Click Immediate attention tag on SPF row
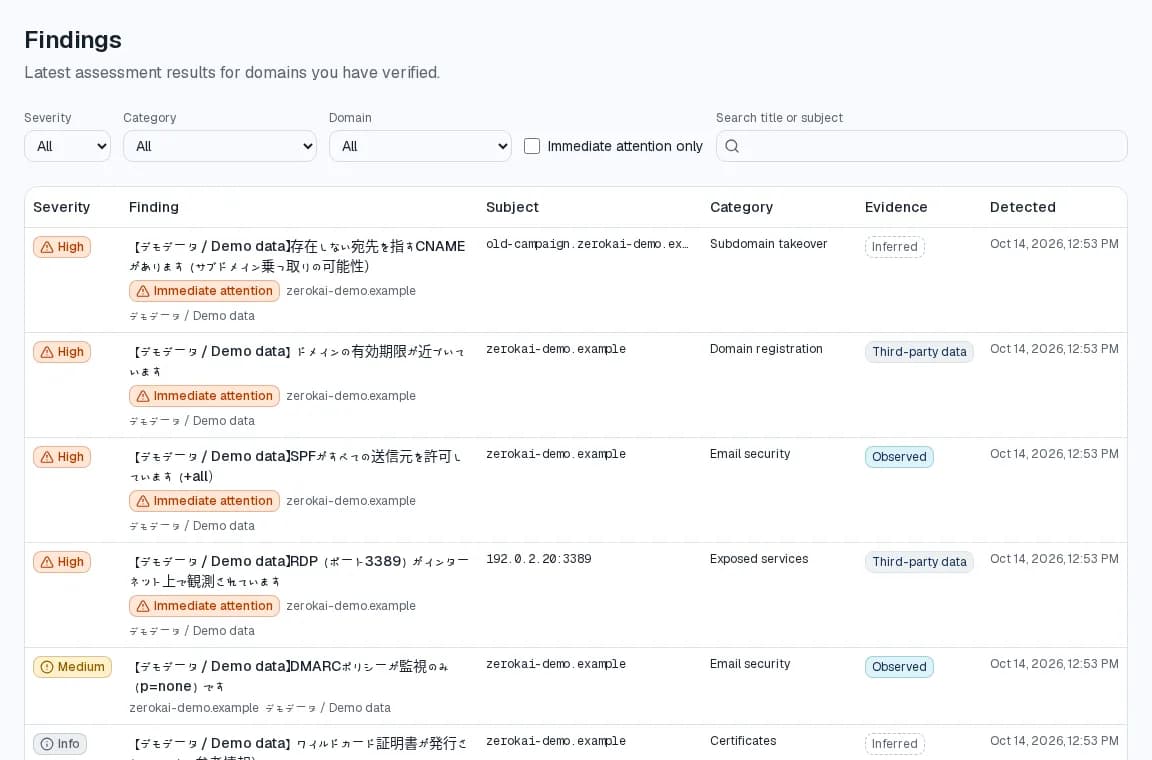1152x760 pixels. (204, 501)
